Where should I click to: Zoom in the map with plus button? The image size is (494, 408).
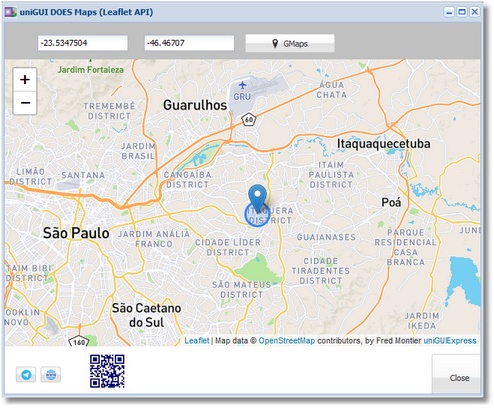click(25, 80)
